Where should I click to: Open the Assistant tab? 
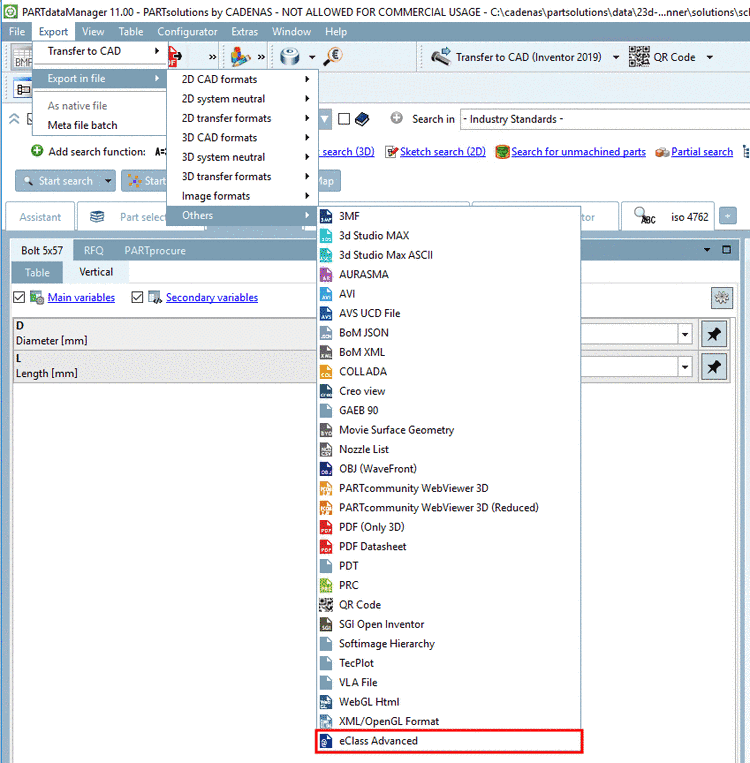coord(40,217)
